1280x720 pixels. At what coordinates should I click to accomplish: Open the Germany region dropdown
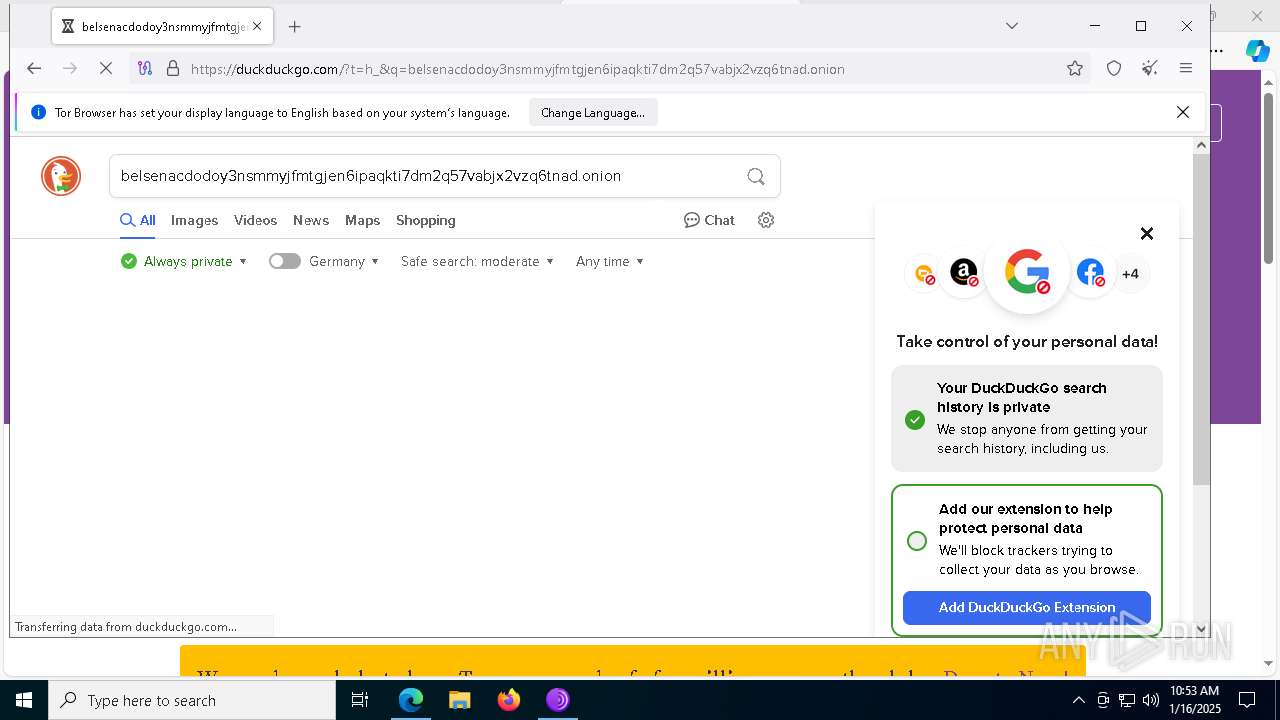click(x=344, y=261)
